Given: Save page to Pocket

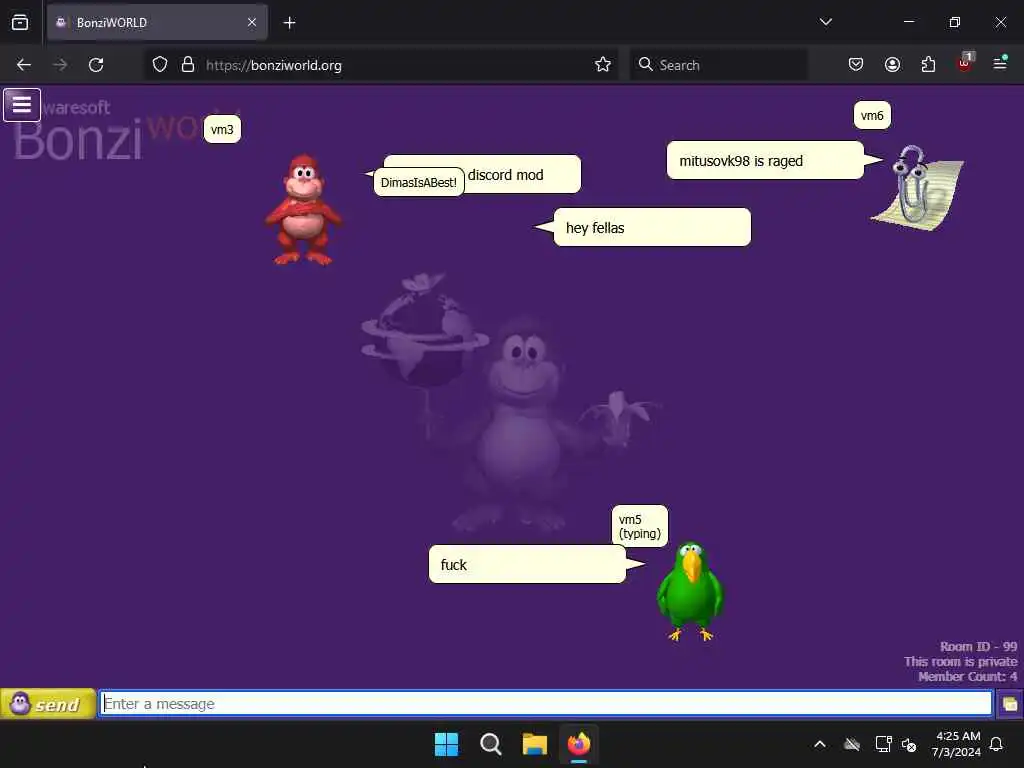Looking at the screenshot, I should tap(856, 65).
